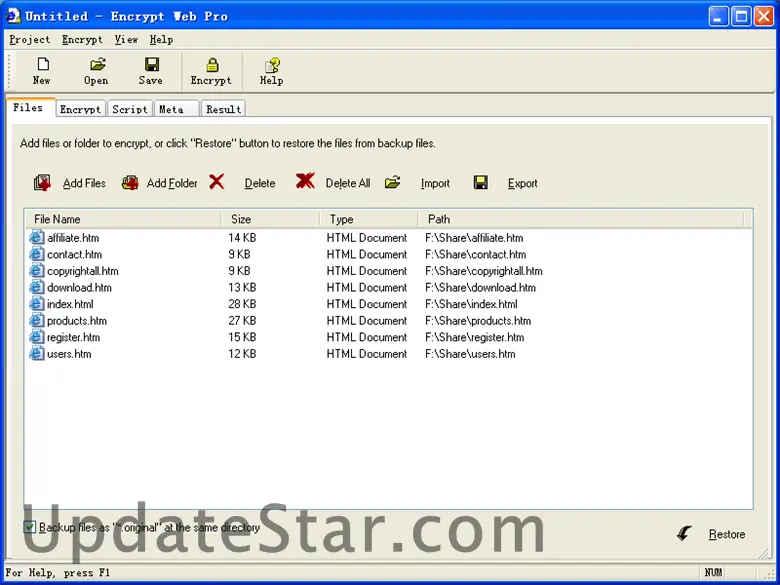Switch to the Meta tab
Screen dimensions: 780x585
coord(171,109)
